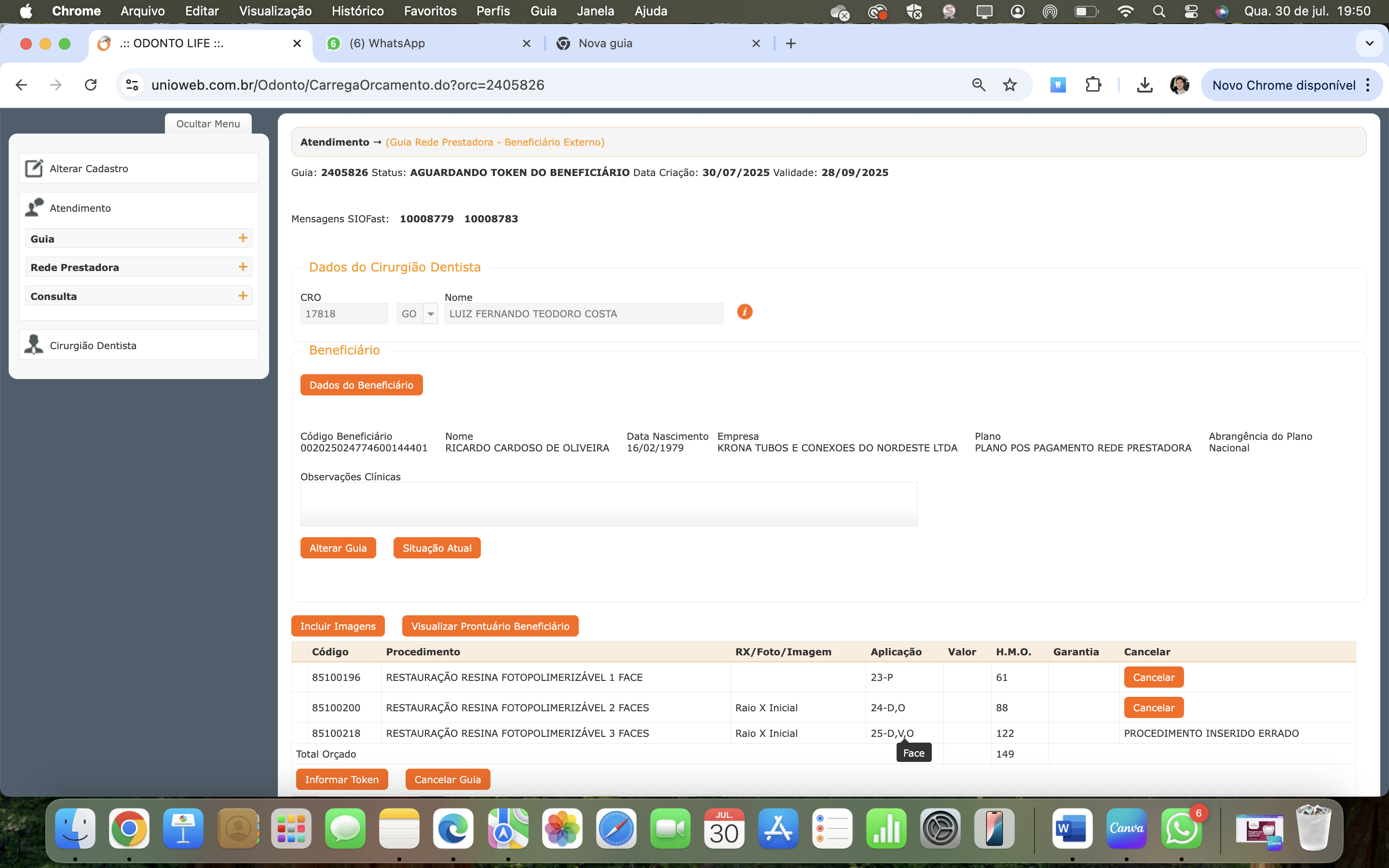1389x868 pixels.
Task: Open the Chrome downloads icon
Action: 1144,85
